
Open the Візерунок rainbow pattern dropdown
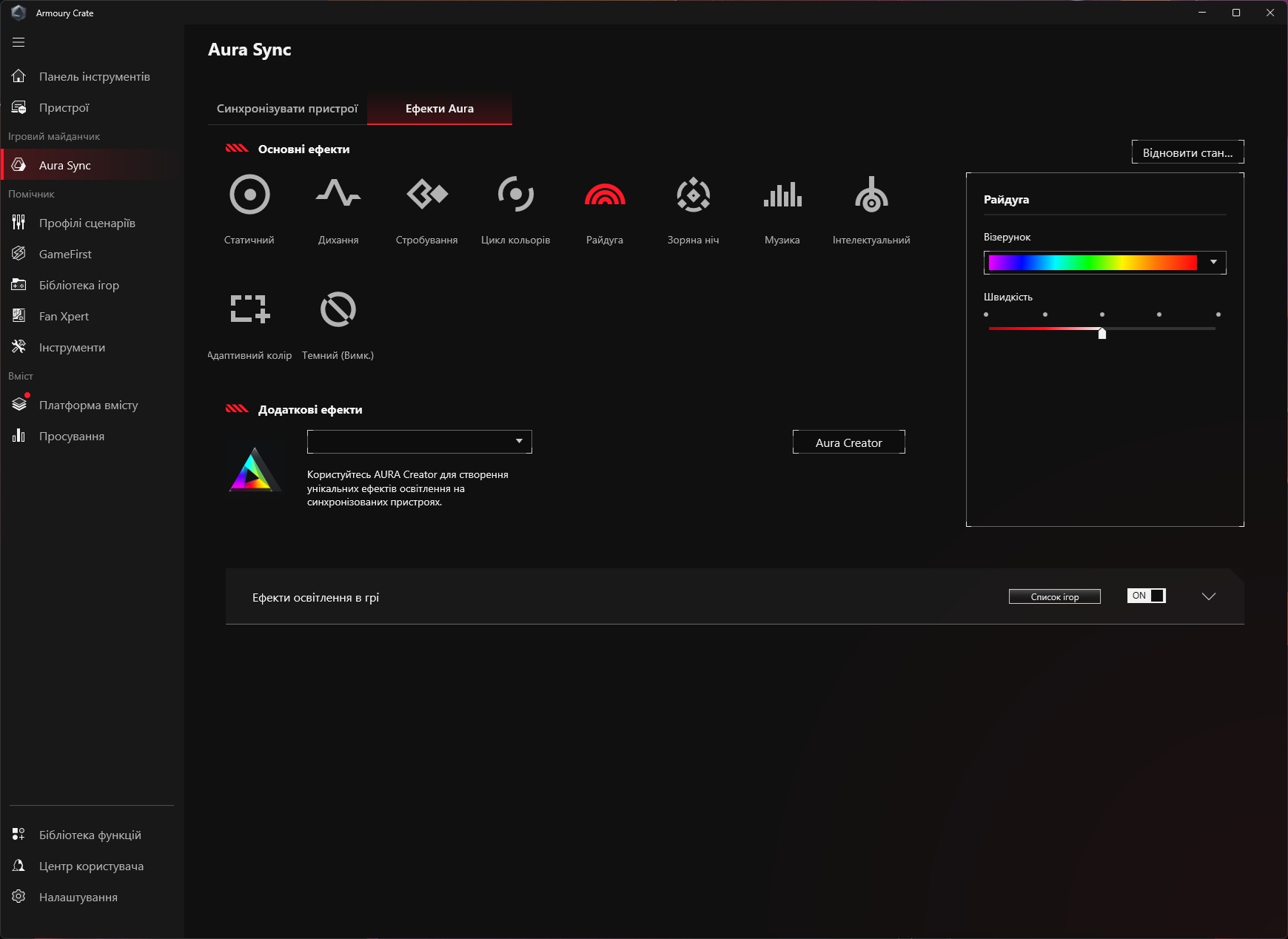point(1212,262)
